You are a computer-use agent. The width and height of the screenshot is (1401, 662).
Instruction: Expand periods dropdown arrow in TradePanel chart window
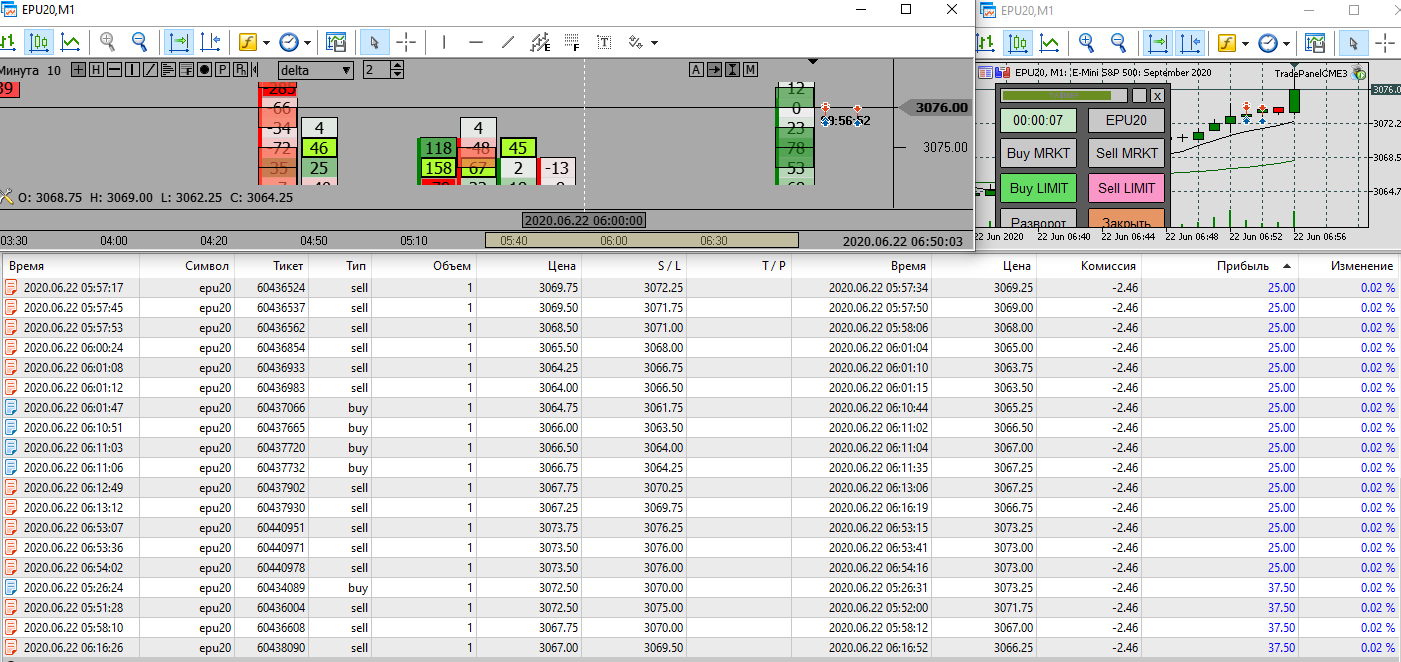(1286, 44)
